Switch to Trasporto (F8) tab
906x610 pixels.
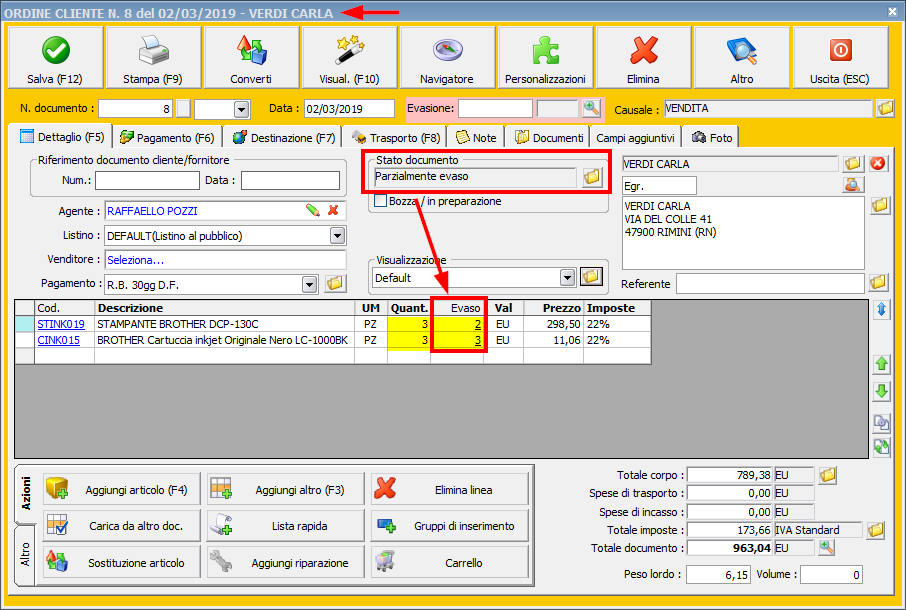pyautogui.click(x=396, y=137)
